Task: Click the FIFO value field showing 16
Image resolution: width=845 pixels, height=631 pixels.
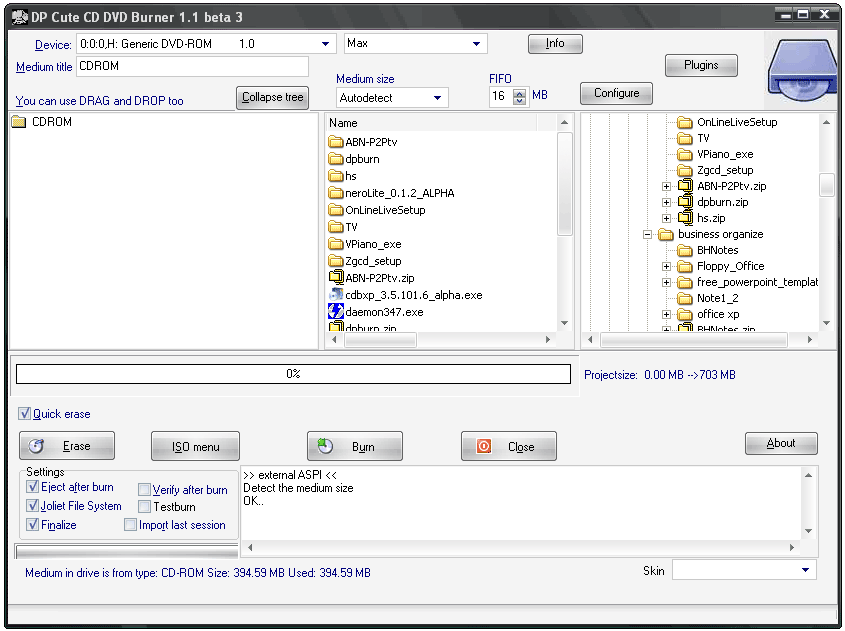Action: (x=501, y=96)
